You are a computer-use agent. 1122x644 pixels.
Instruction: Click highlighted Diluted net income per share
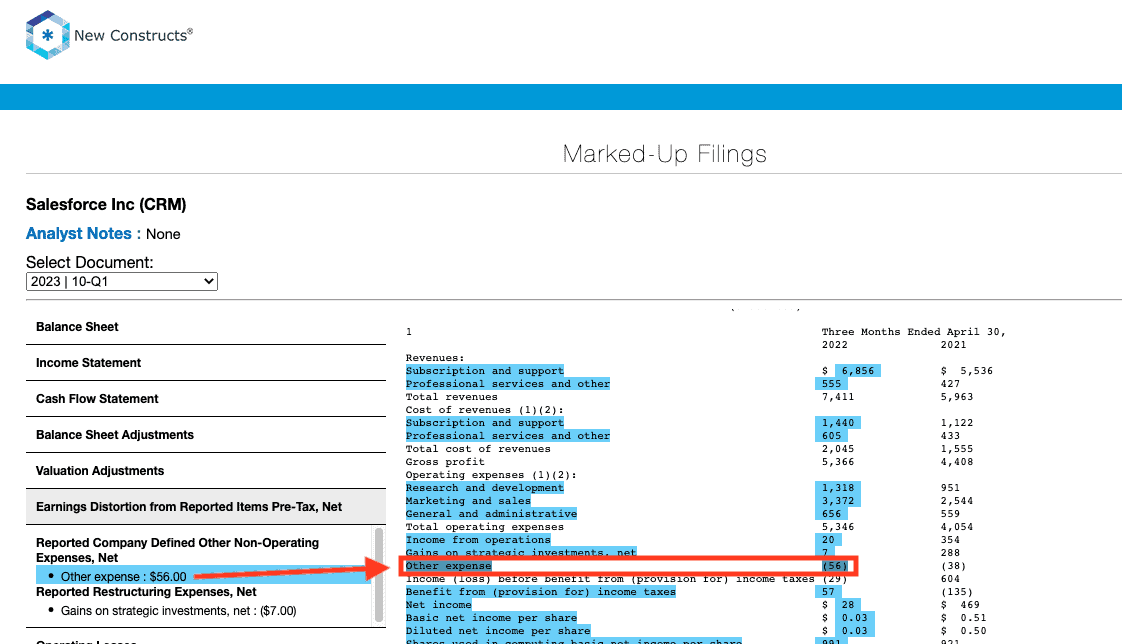[x=498, y=630]
